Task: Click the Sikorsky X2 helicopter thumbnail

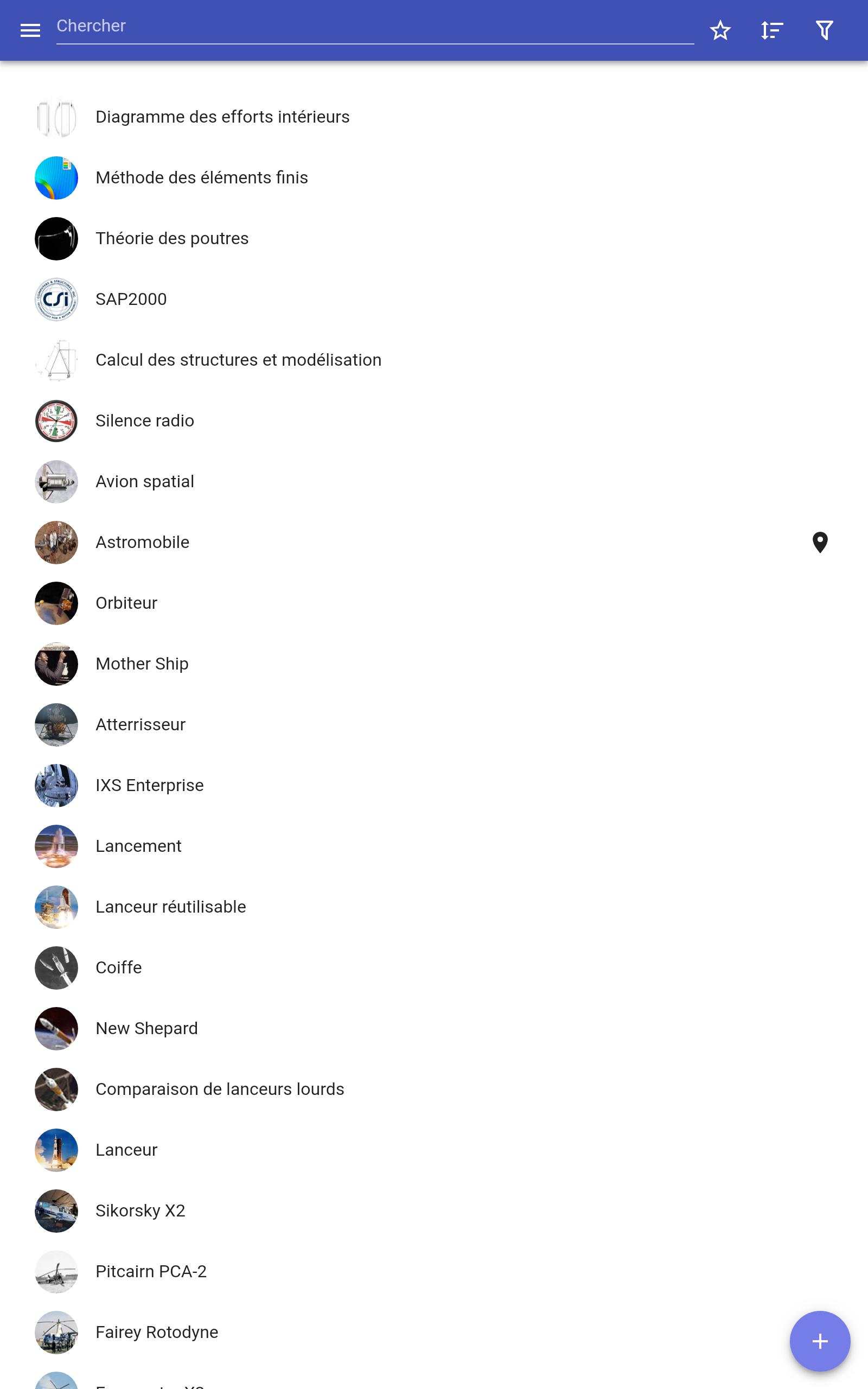Action: click(56, 1210)
